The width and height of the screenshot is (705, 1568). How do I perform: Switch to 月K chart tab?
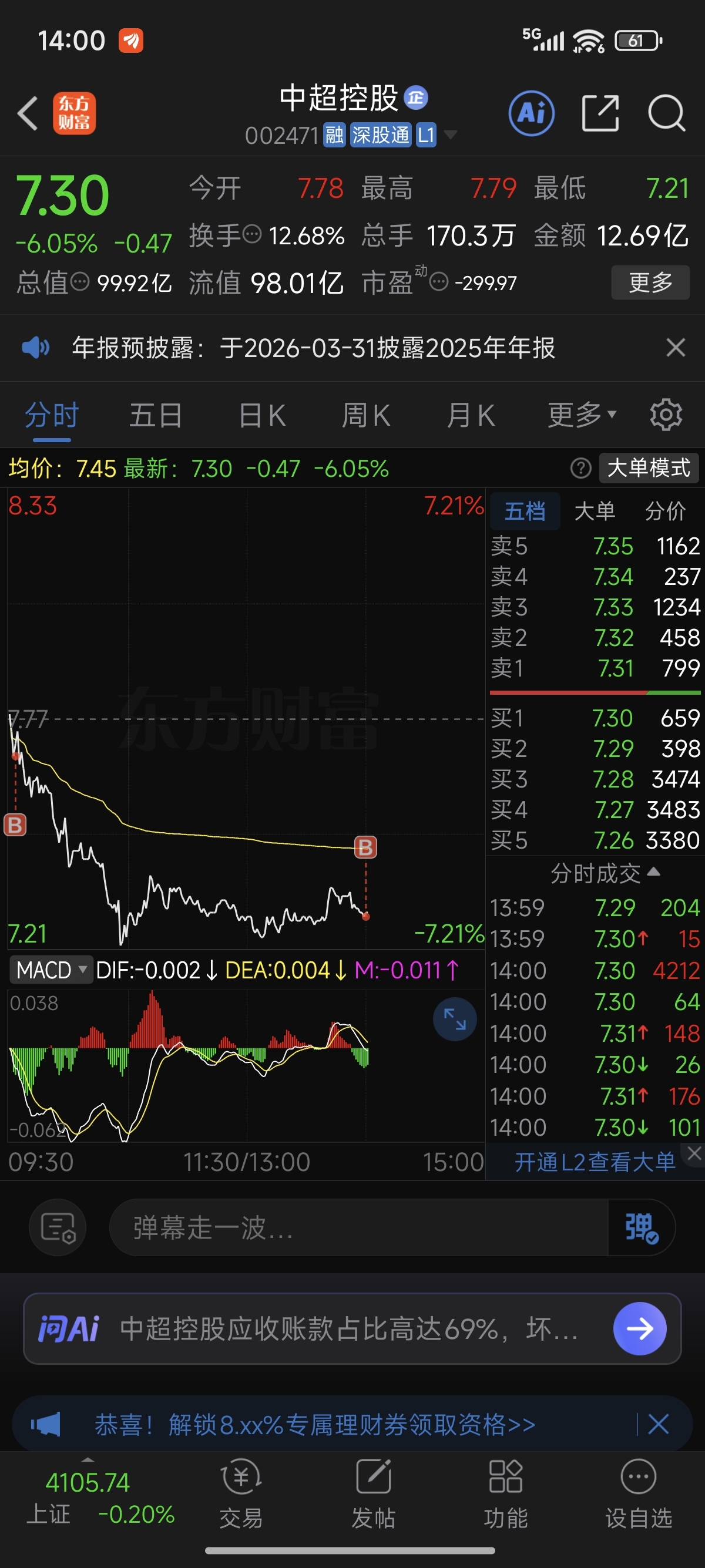click(471, 416)
